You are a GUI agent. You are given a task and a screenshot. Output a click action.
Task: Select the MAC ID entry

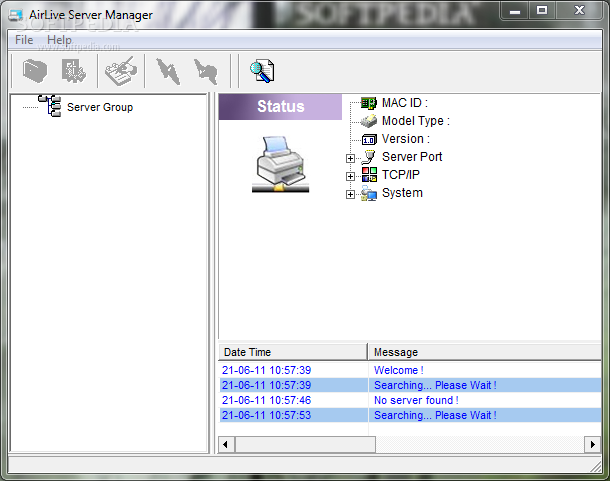[x=405, y=103]
